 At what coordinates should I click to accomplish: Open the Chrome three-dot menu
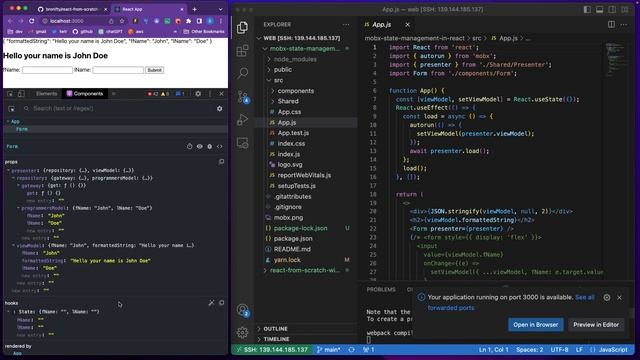click(x=221, y=21)
